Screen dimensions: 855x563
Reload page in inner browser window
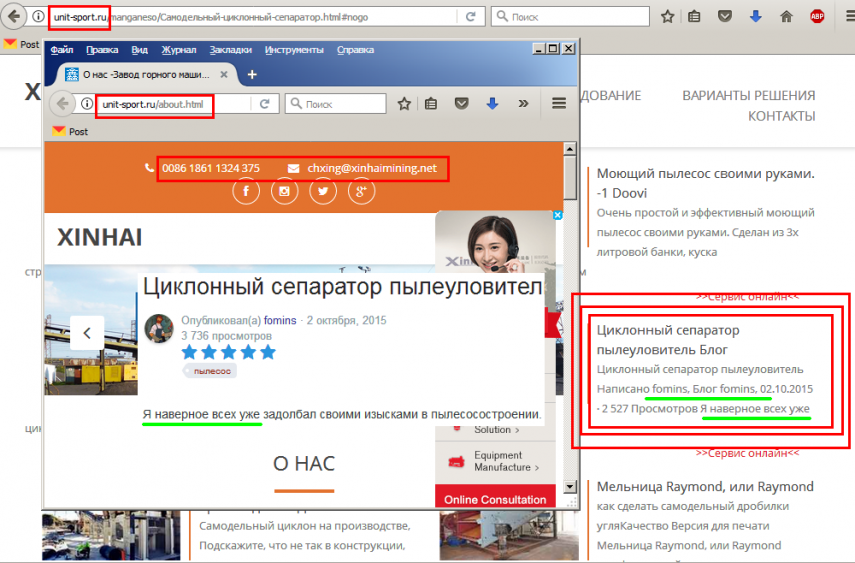pos(264,104)
